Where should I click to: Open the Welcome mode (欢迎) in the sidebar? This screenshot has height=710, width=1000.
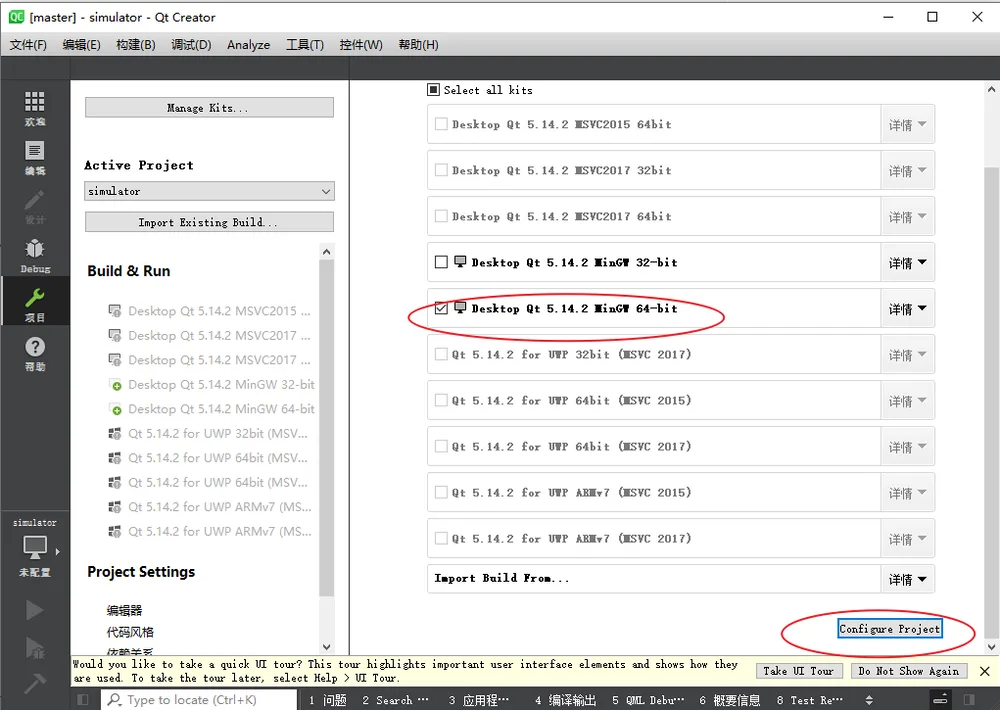pos(34,108)
